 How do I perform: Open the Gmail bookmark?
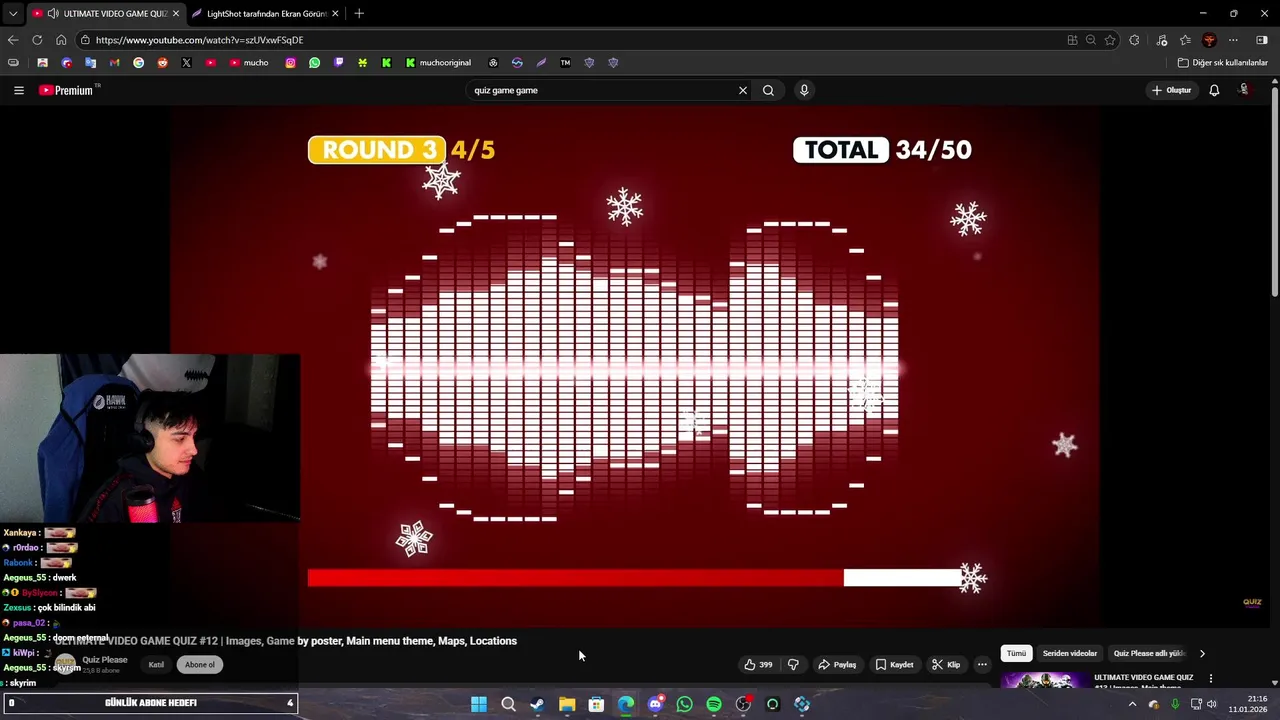(114, 62)
